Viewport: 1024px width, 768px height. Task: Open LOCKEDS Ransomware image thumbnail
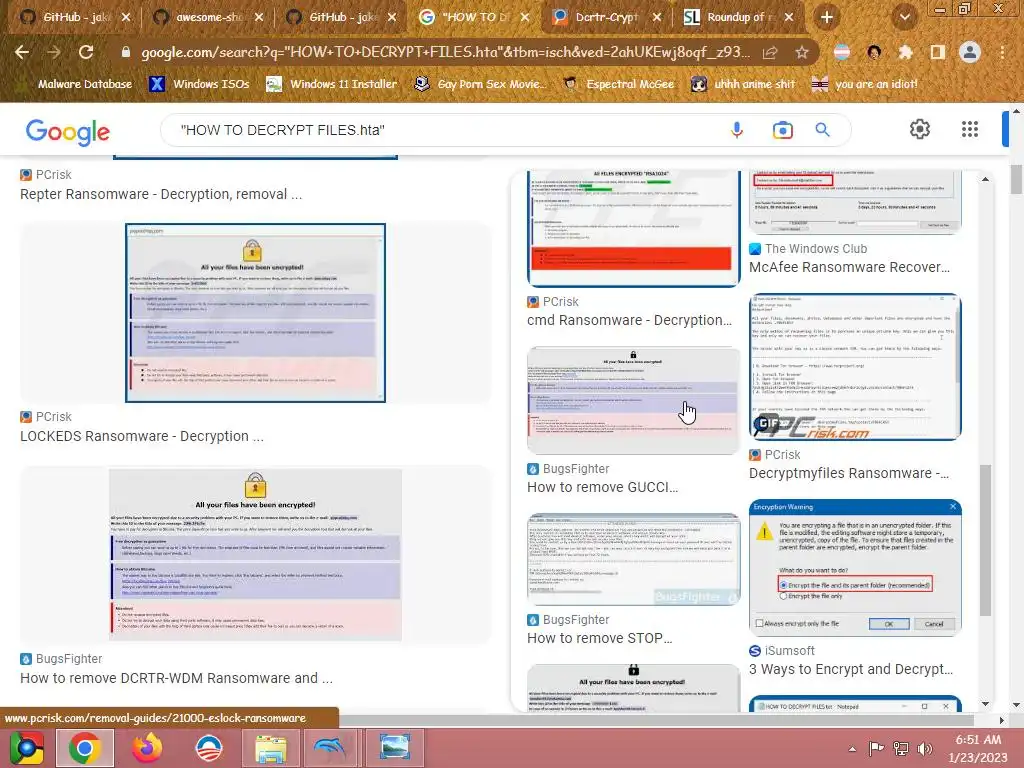[255, 313]
